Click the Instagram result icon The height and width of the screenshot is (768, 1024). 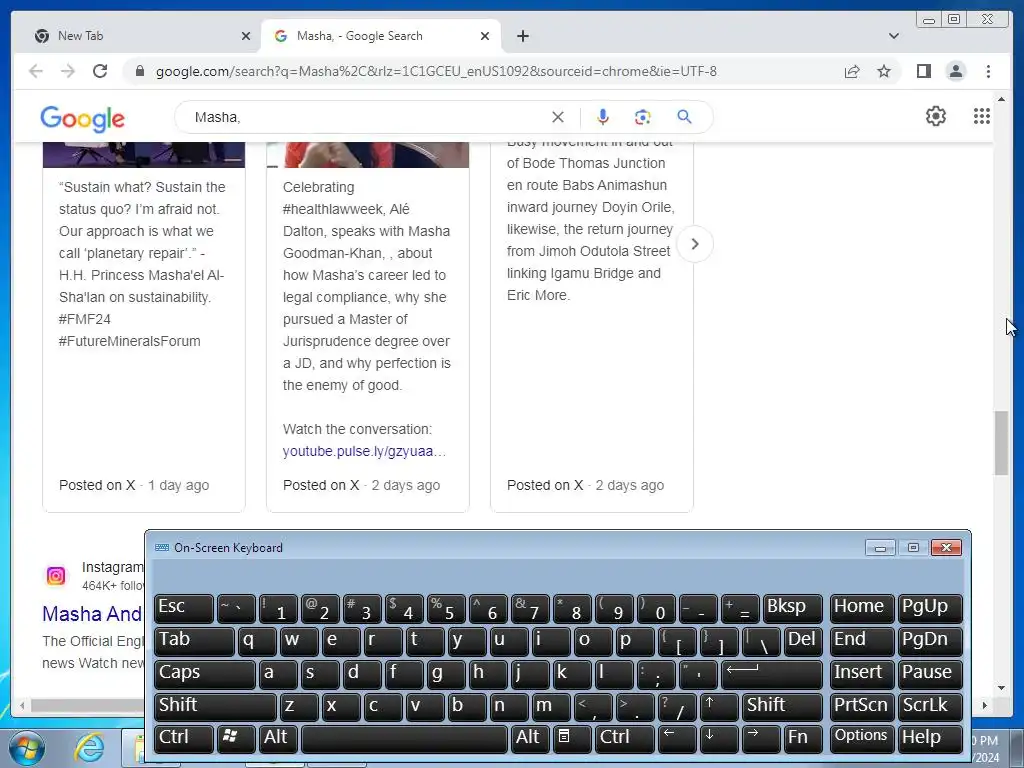point(56,575)
